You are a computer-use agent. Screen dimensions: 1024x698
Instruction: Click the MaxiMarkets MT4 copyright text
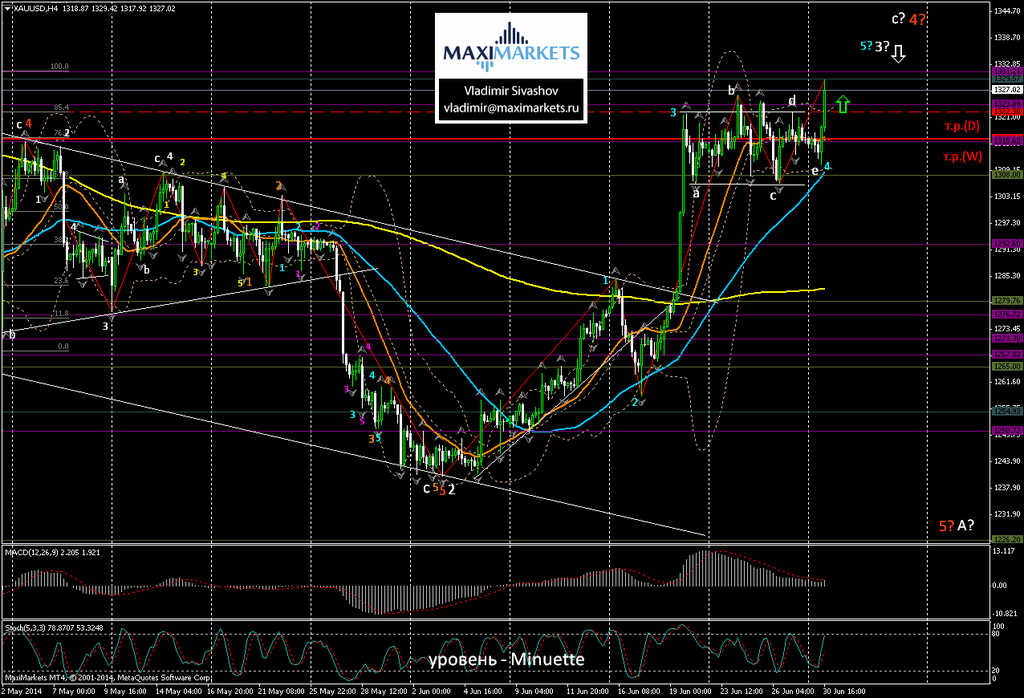point(108,678)
